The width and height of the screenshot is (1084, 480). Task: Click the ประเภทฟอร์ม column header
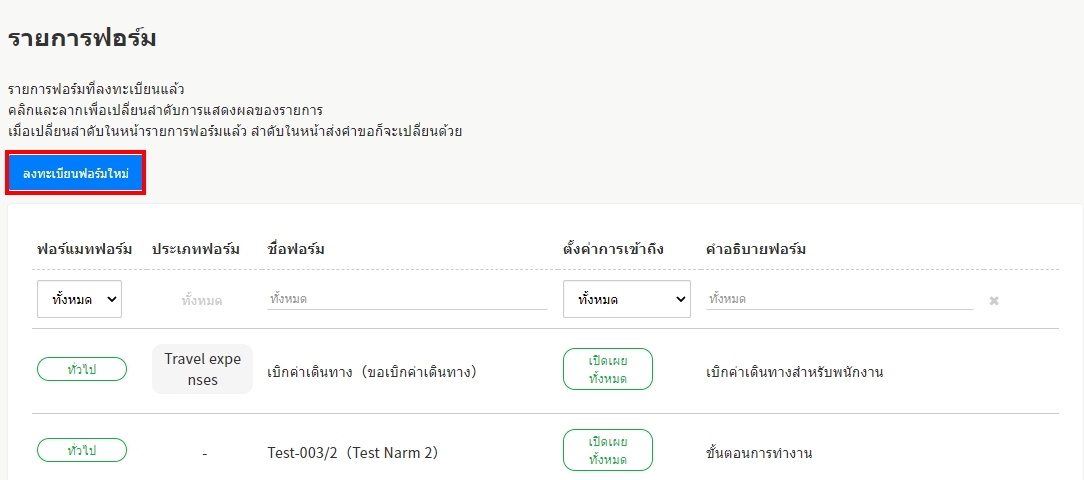196,249
